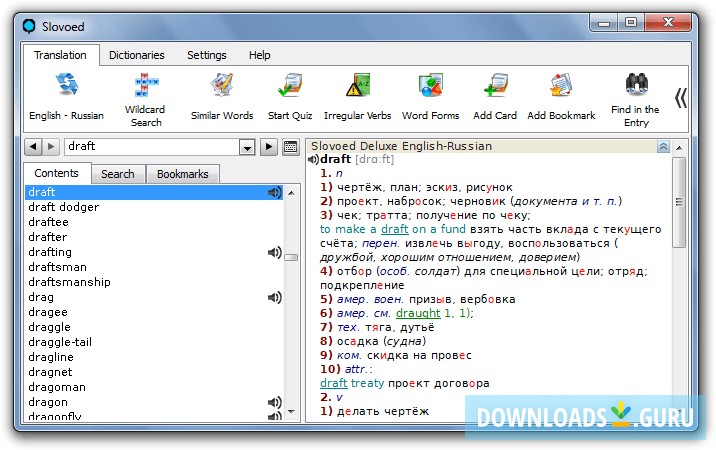The width and height of the screenshot is (716, 450).
Task: Click the translate go arrow button
Action: coord(268,147)
